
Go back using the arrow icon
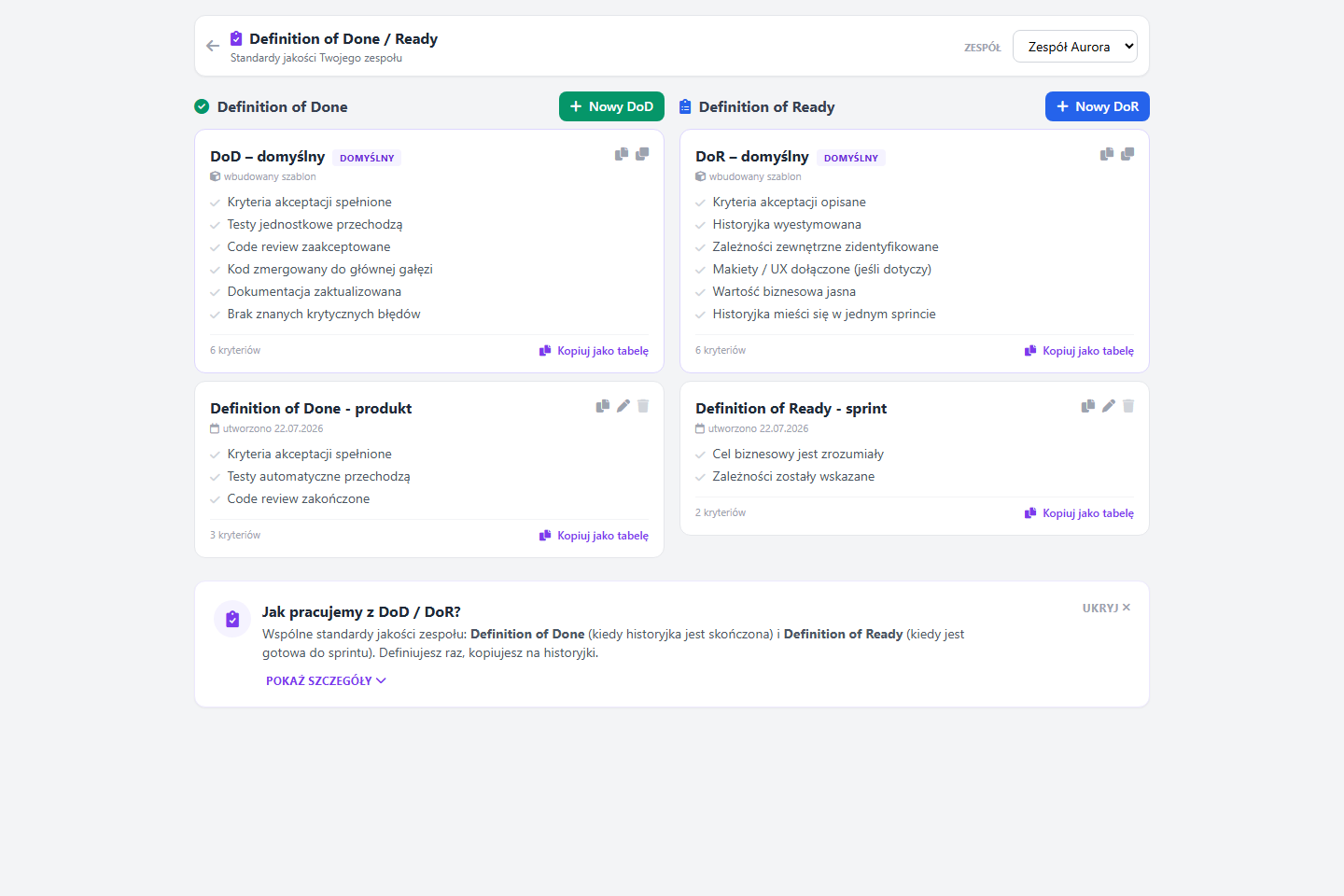pos(213,46)
